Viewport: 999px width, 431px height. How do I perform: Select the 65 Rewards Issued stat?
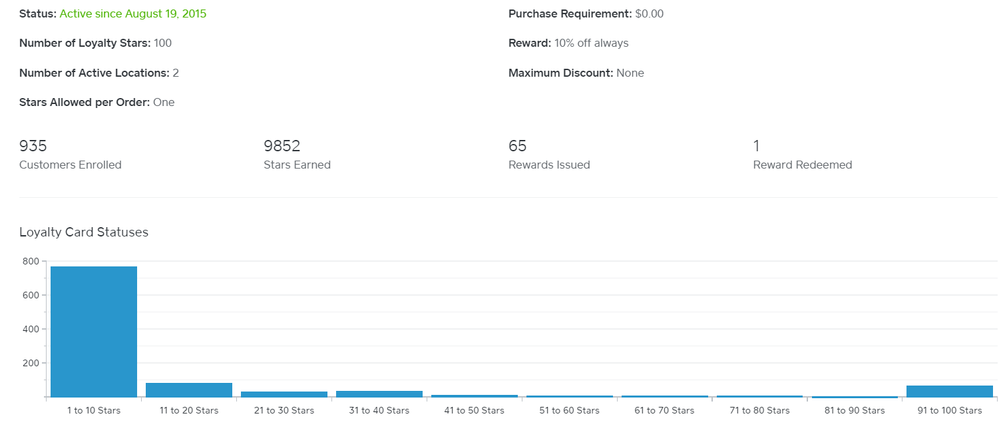[x=549, y=154]
